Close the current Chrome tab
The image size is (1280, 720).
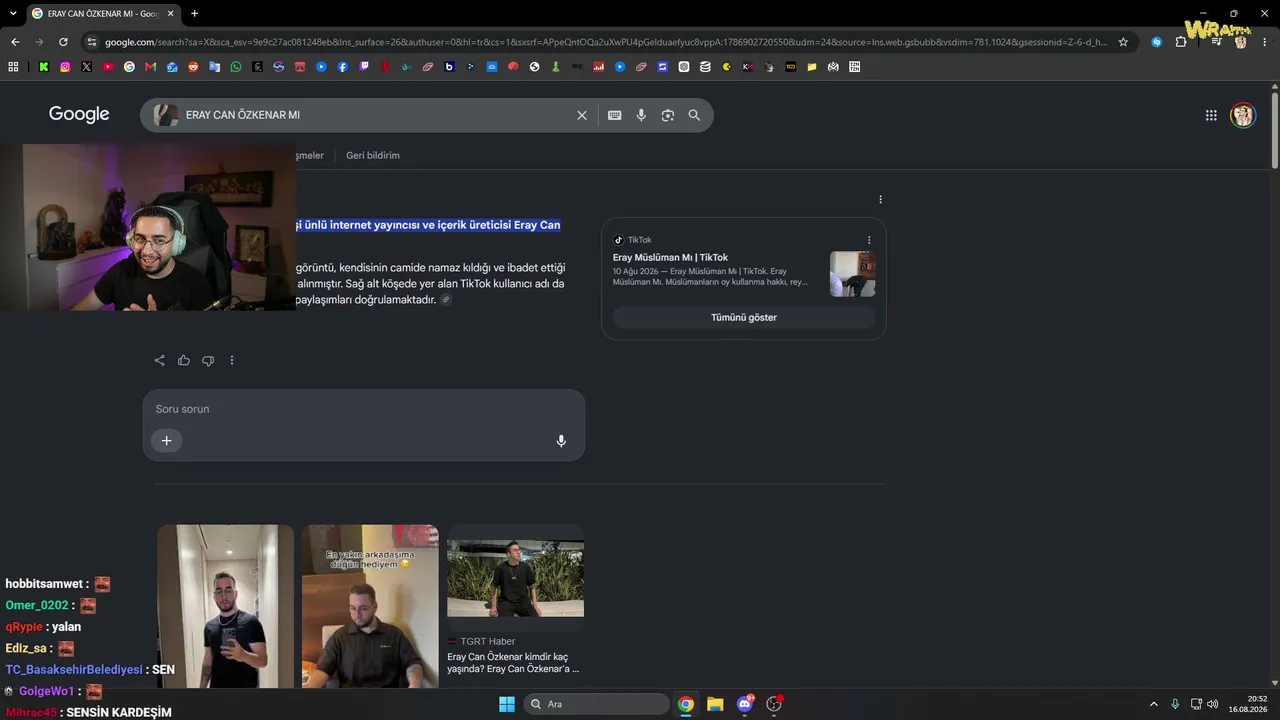[x=170, y=14]
